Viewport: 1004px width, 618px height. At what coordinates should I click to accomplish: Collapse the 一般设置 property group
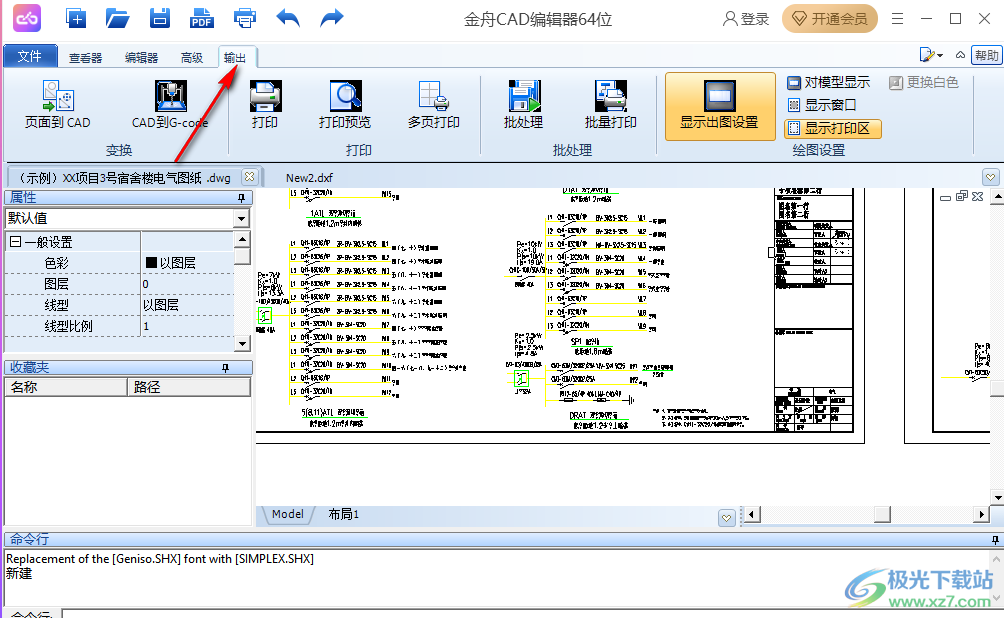coord(15,241)
